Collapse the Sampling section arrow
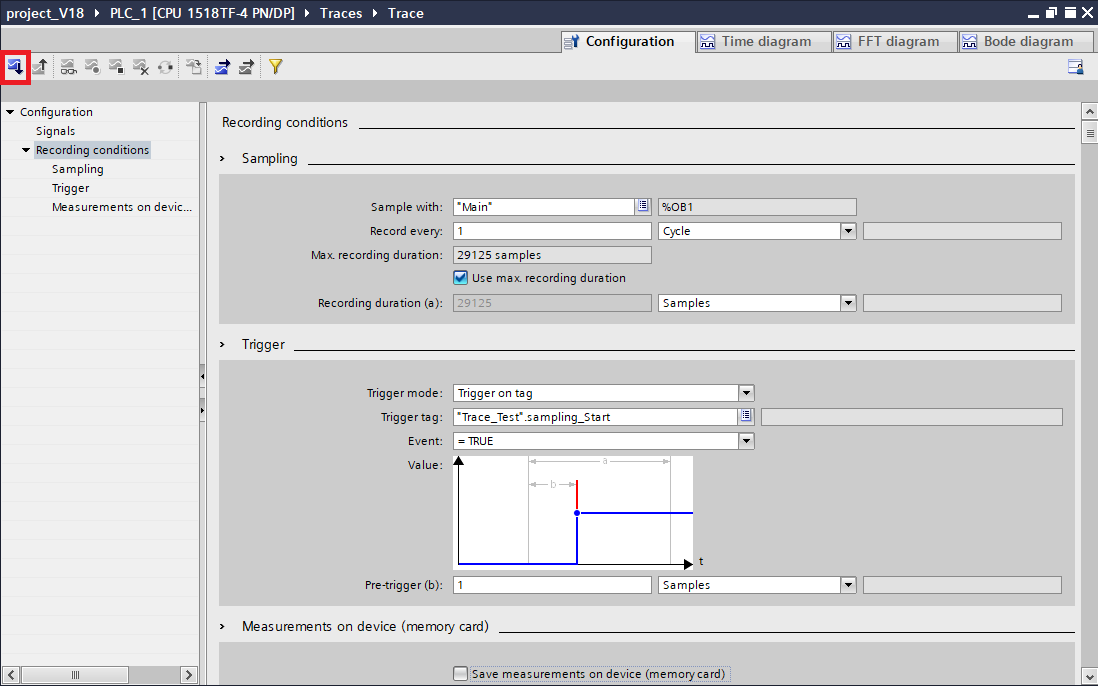This screenshot has width=1098, height=686. point(223,159)
